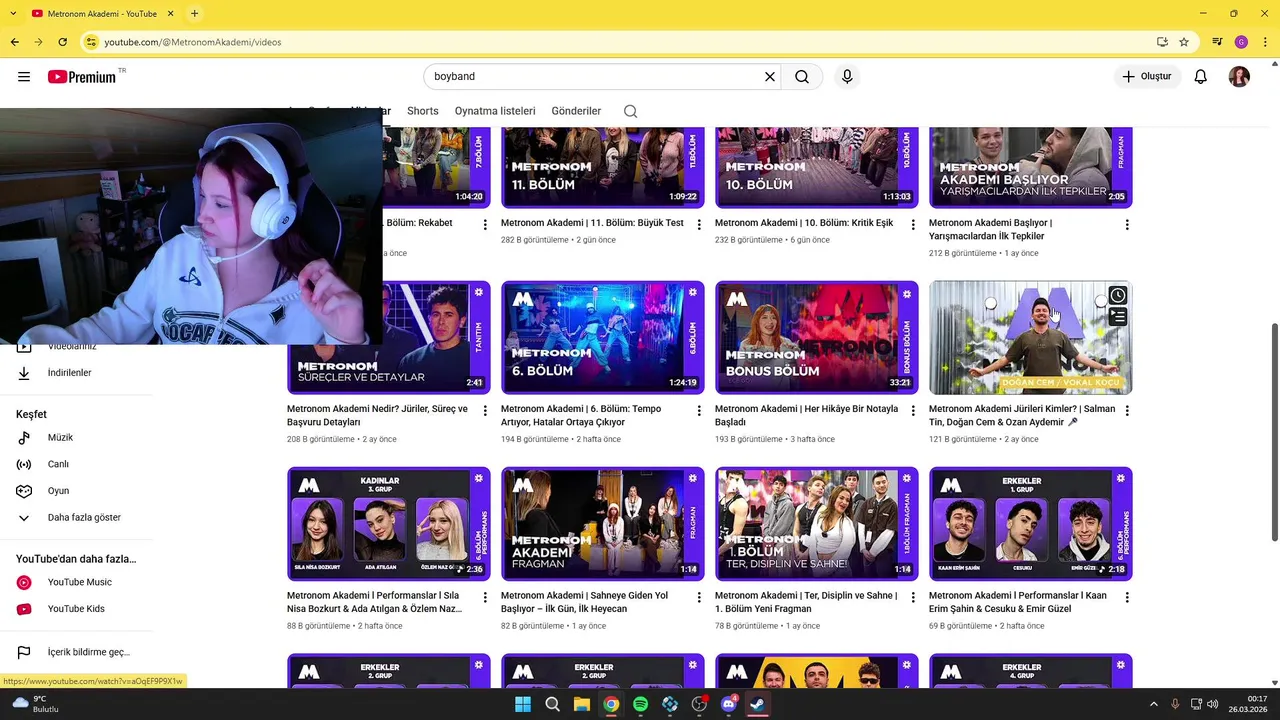Open Steam from taskbar
The width and height of the screenshot is (1280, 720).
tap(758, 704)
